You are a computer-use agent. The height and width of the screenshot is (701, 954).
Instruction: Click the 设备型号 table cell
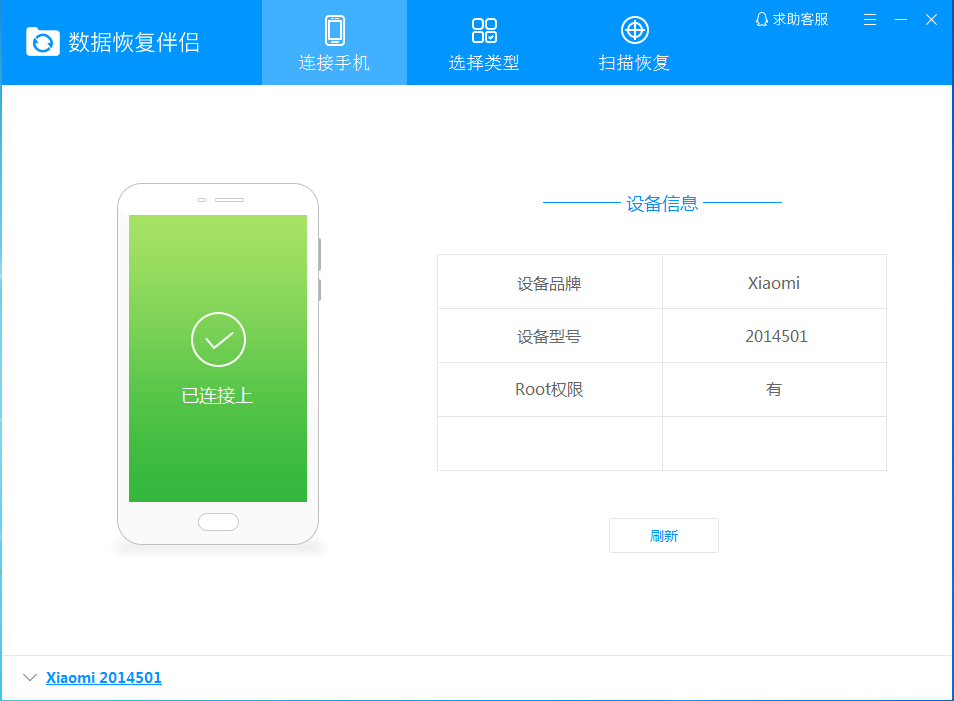pyautogui.click(x=549, y=336)
